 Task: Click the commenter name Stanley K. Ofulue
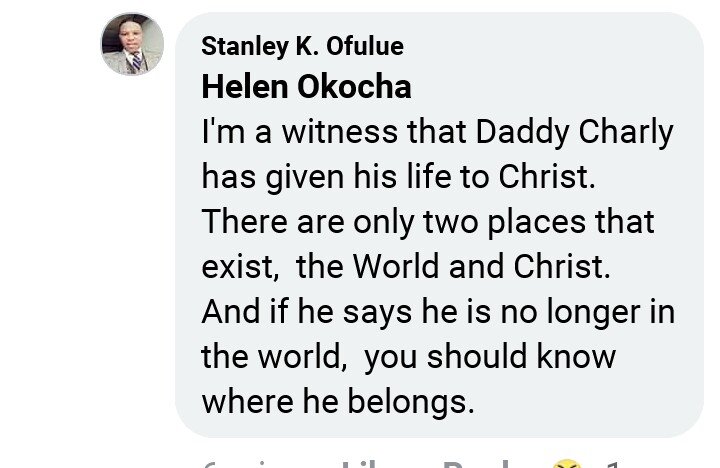click(x=302, y=46)
